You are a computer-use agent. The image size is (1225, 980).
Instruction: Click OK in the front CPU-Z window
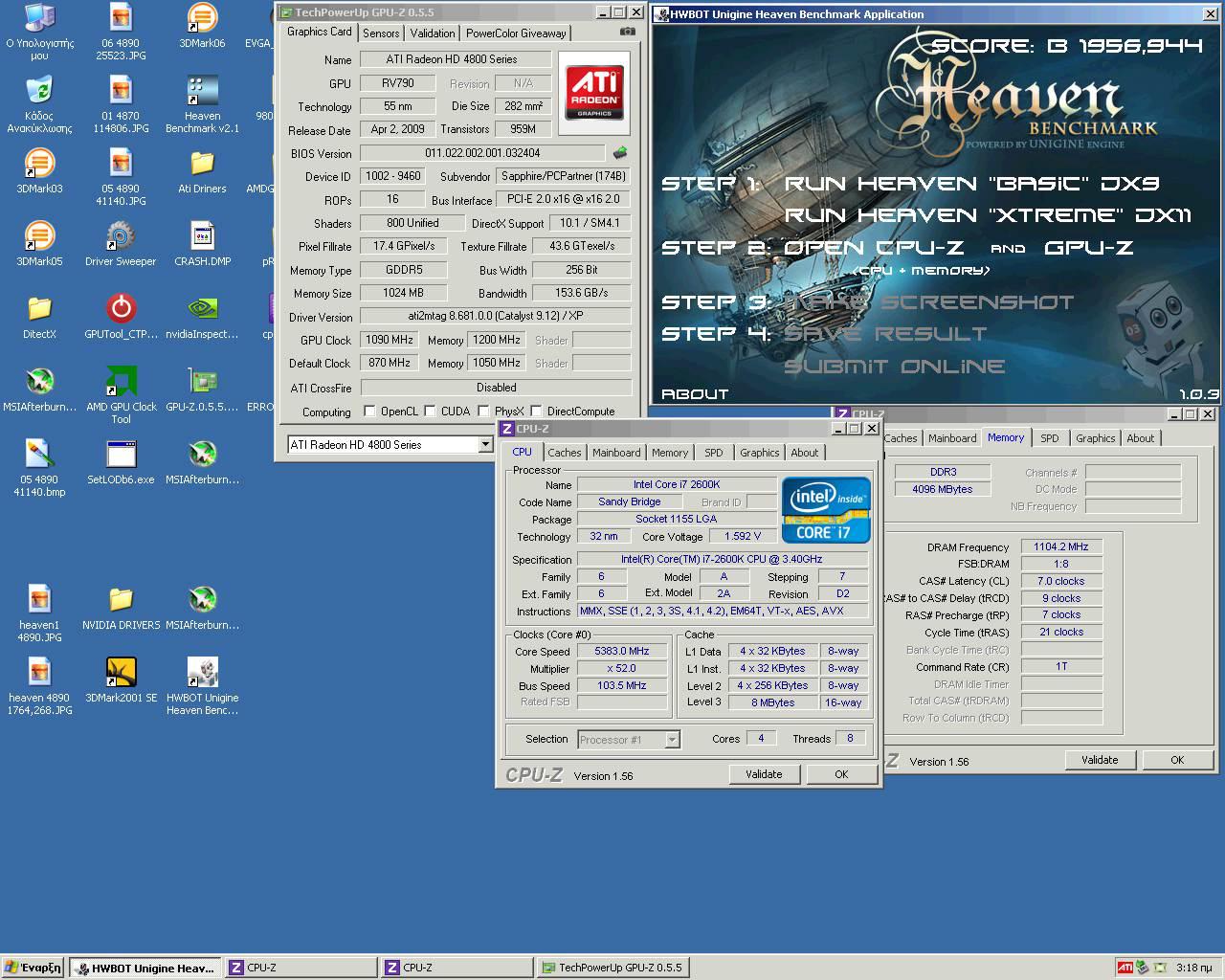tap(841, 774)
